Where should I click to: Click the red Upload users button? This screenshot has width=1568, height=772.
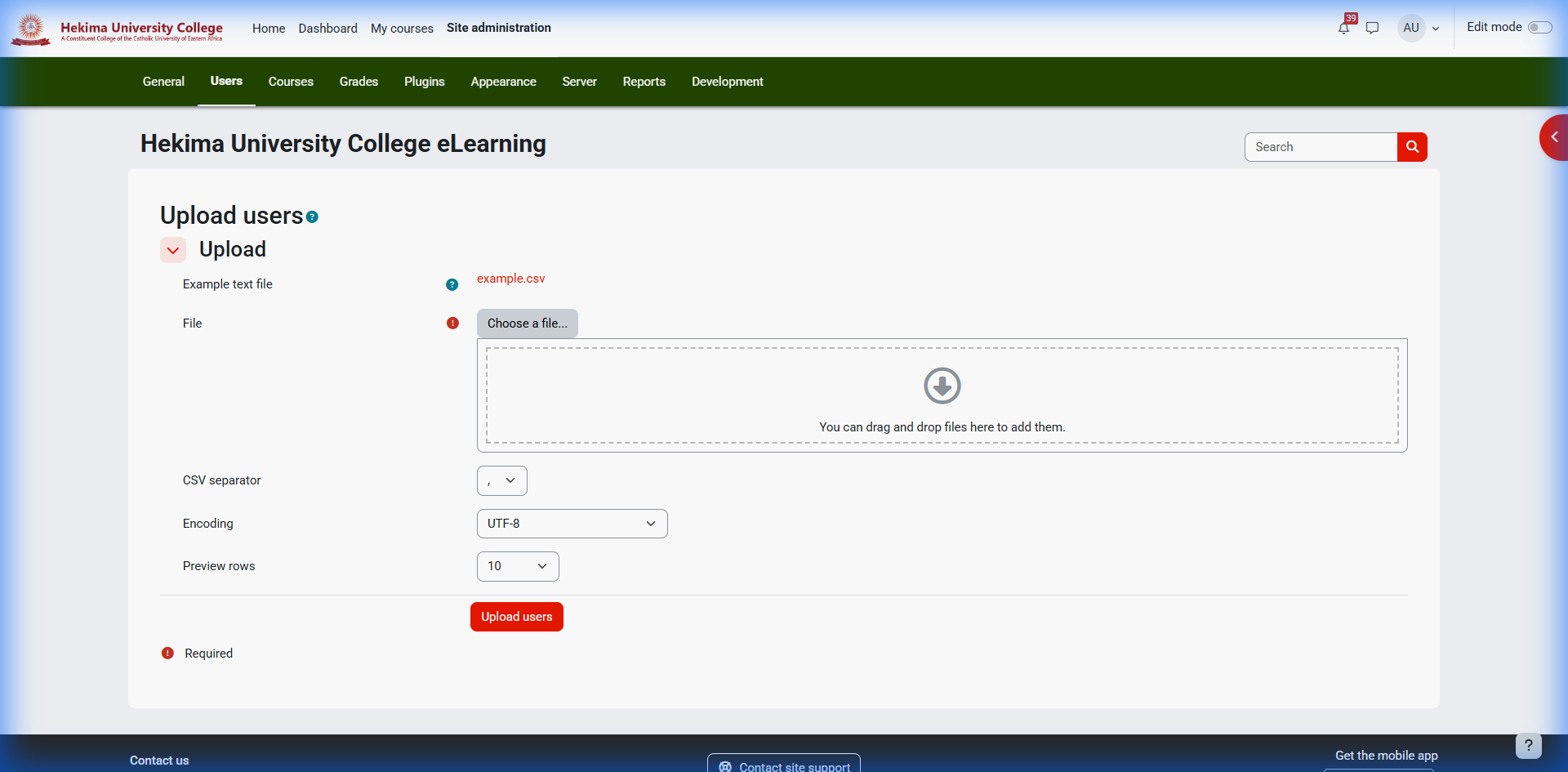(517, 617)
